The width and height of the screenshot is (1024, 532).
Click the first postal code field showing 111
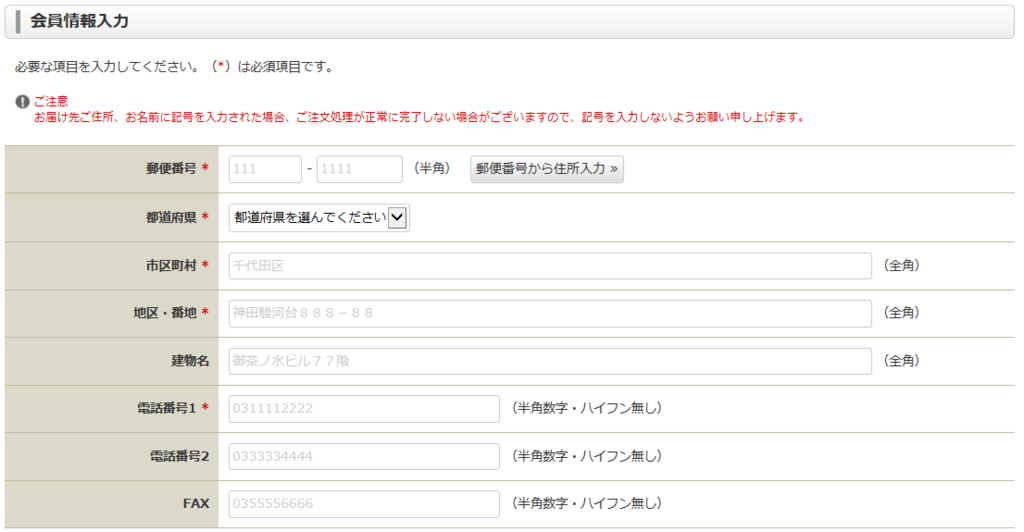(x=265, y=169)
